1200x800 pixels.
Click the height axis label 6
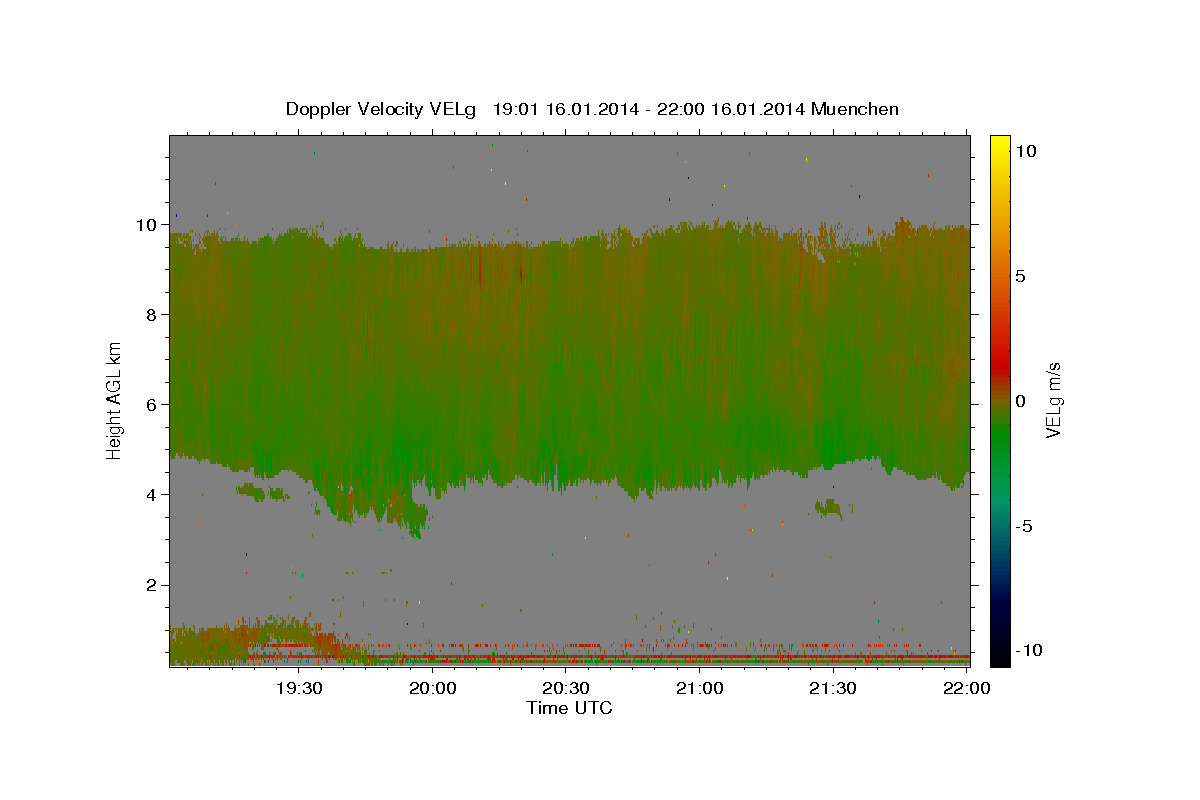(150, 404)
